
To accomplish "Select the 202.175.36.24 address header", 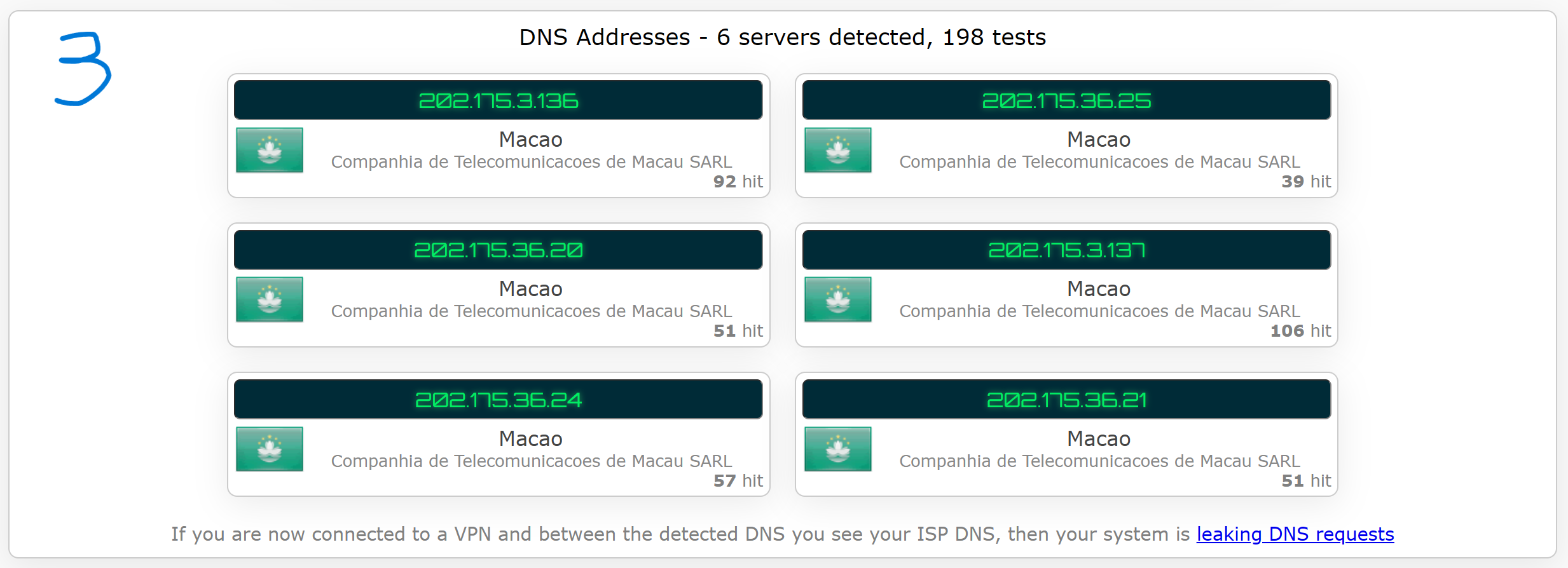I will coord(498,400).
